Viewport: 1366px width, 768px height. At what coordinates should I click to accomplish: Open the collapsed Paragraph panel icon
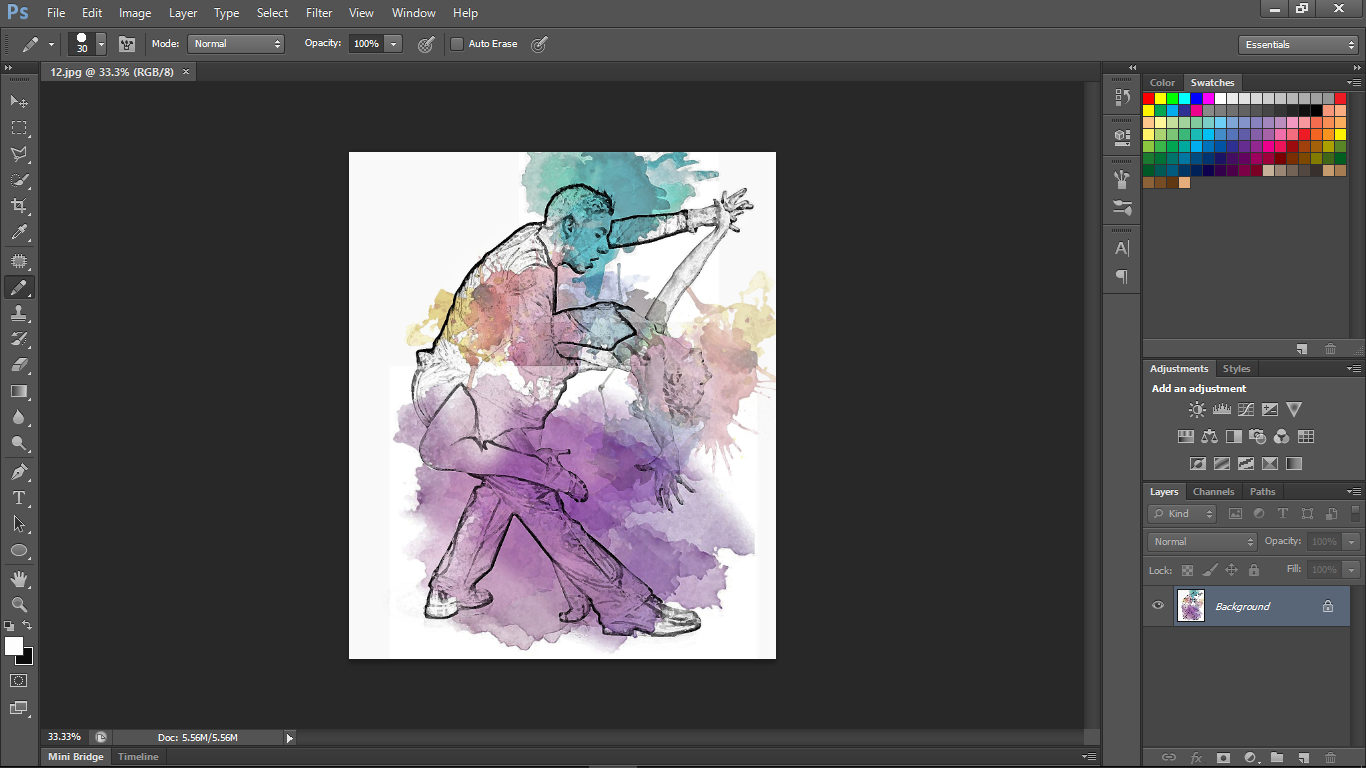[1122, 276]
